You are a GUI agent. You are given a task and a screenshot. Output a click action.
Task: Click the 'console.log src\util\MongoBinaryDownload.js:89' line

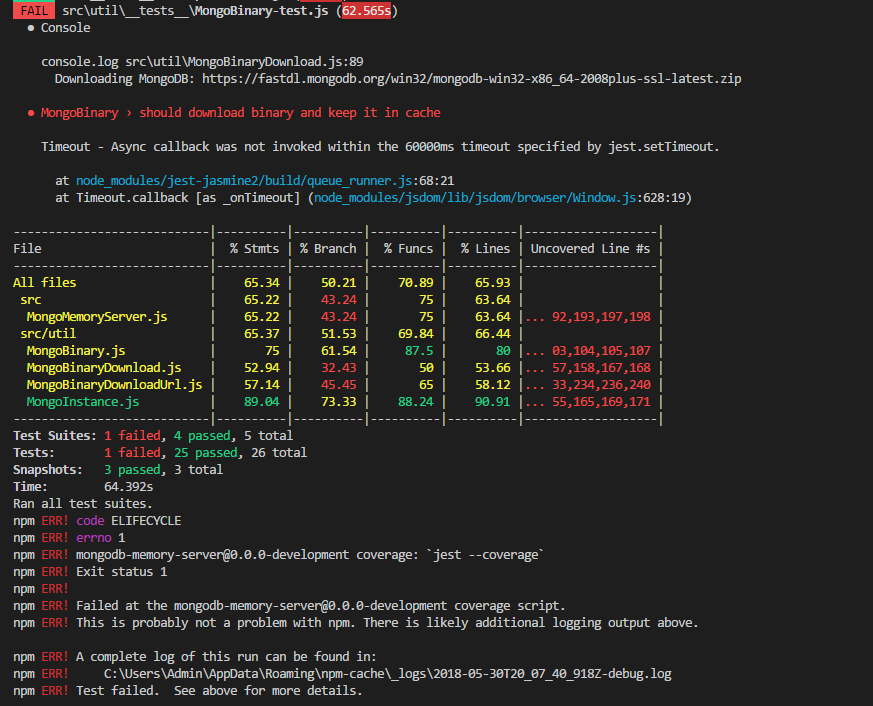202,62
